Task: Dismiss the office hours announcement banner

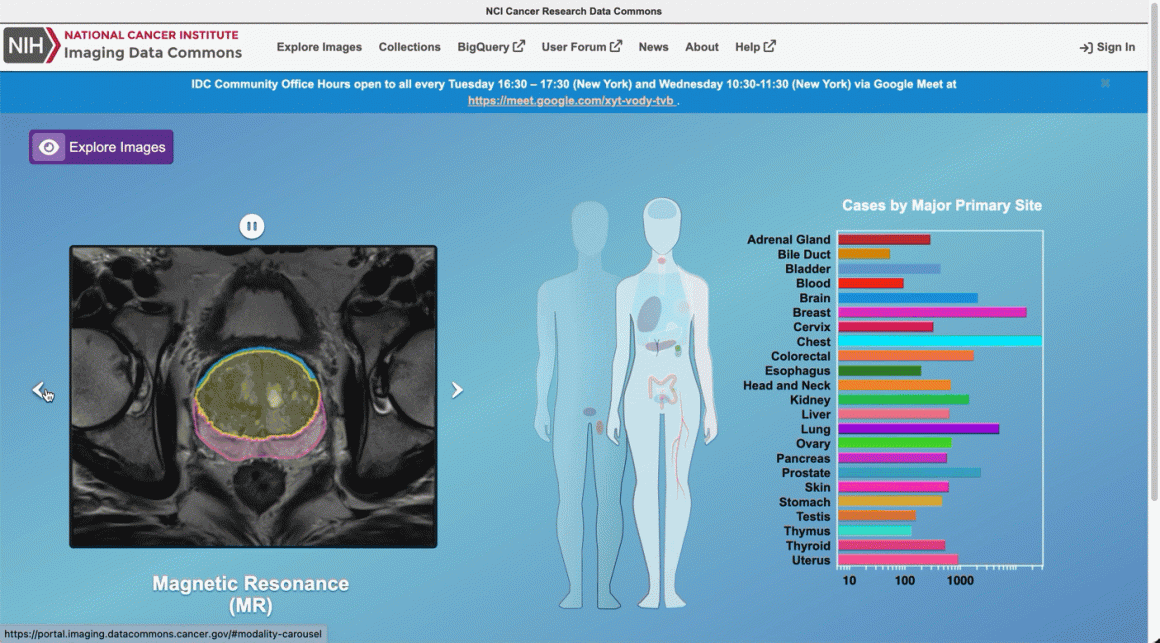Action: [x=1105, y=84]
